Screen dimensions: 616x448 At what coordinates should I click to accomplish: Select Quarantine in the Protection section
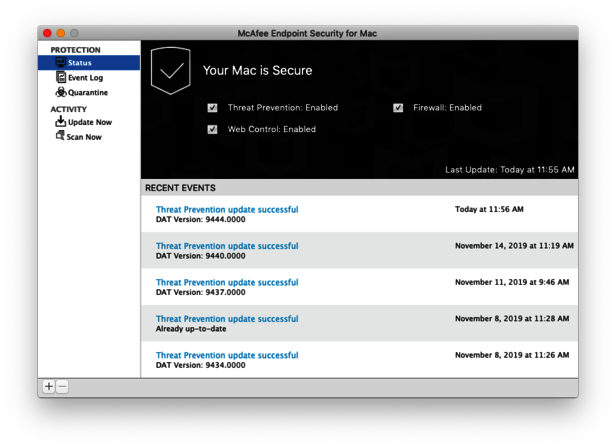[x=88, y=92]
